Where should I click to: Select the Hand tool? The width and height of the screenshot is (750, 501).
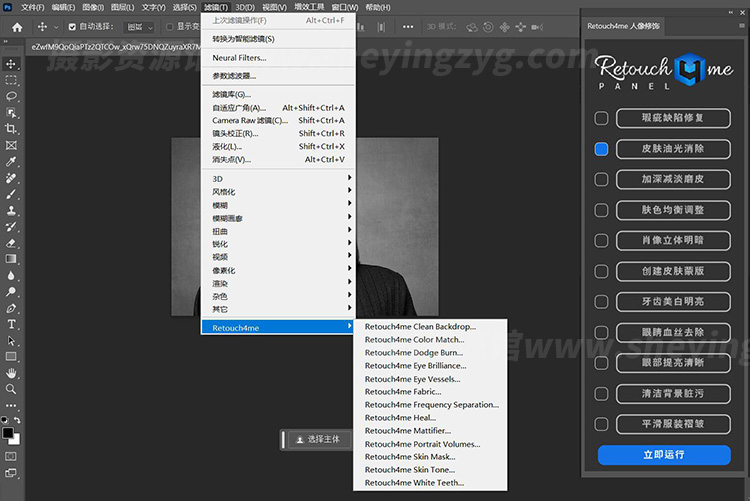click(x=11, y=373)
